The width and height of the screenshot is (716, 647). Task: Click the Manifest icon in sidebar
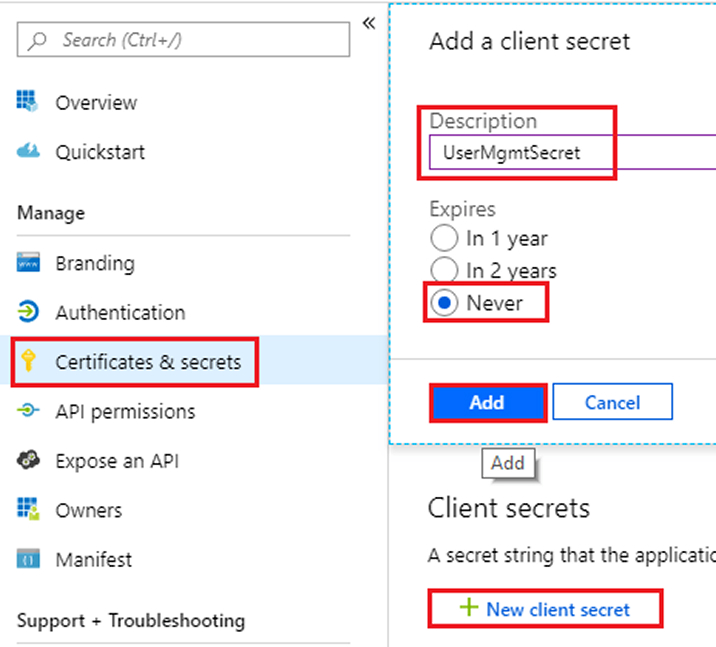click(28, 558)
